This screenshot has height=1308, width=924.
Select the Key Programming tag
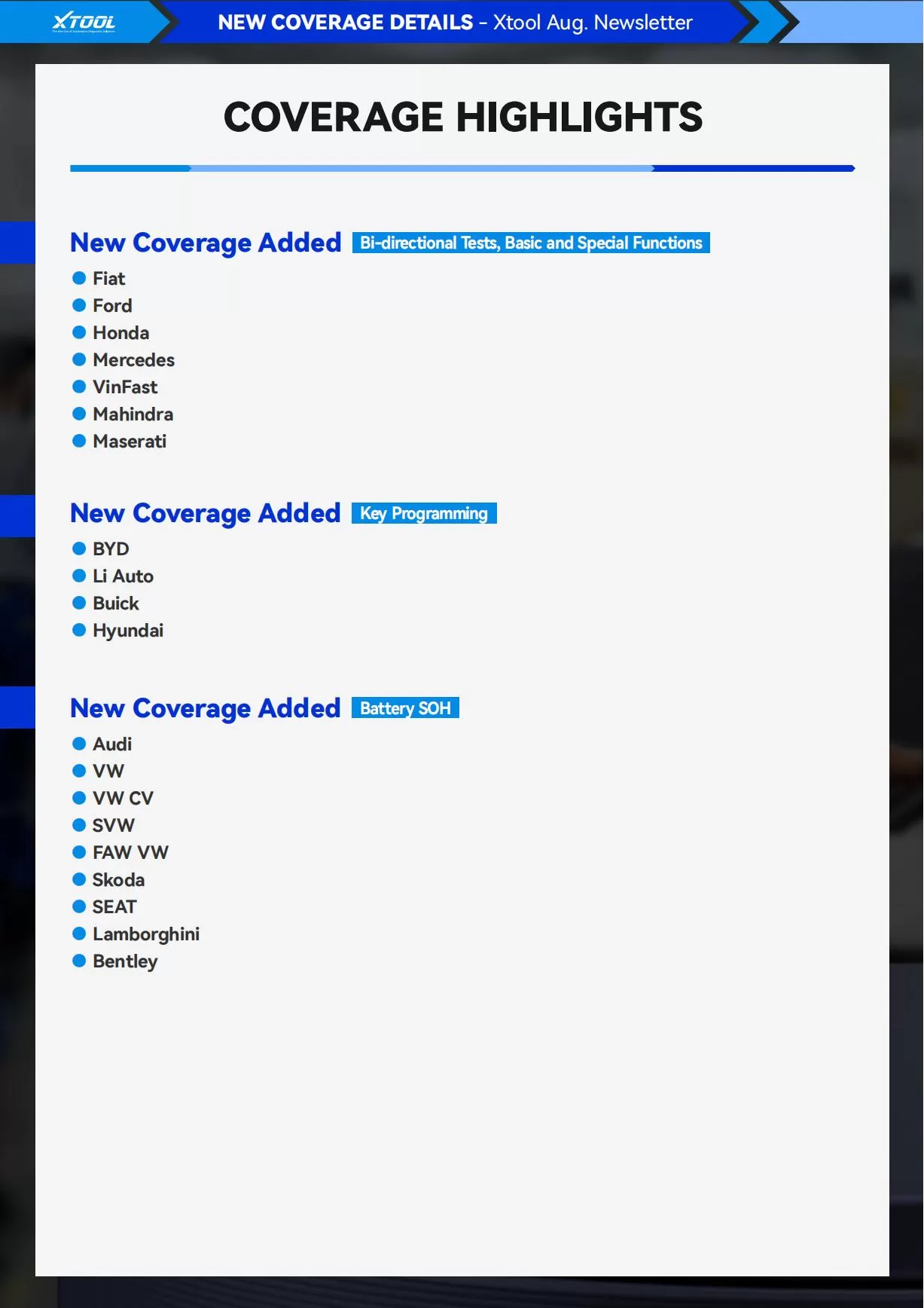(x=424, y=513)
